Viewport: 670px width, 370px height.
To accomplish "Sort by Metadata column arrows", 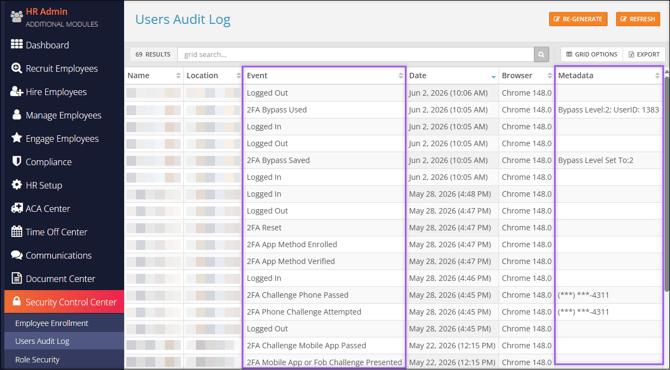I will [657, 76].
